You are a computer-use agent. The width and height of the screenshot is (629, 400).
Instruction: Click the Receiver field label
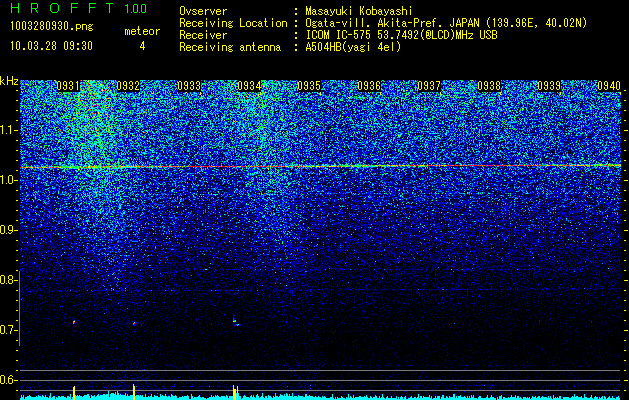[203, 35]
